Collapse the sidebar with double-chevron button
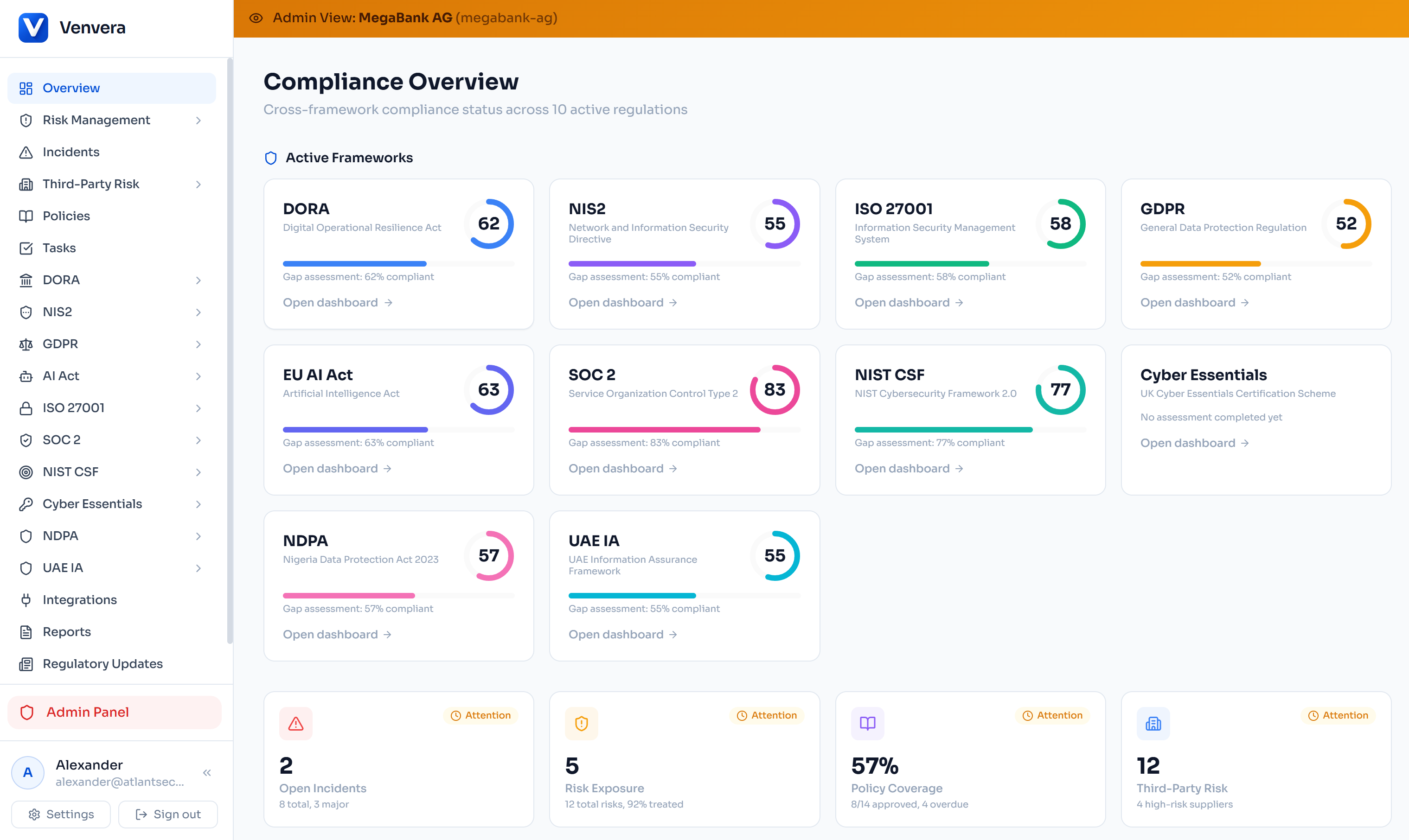 pos(207,773)
